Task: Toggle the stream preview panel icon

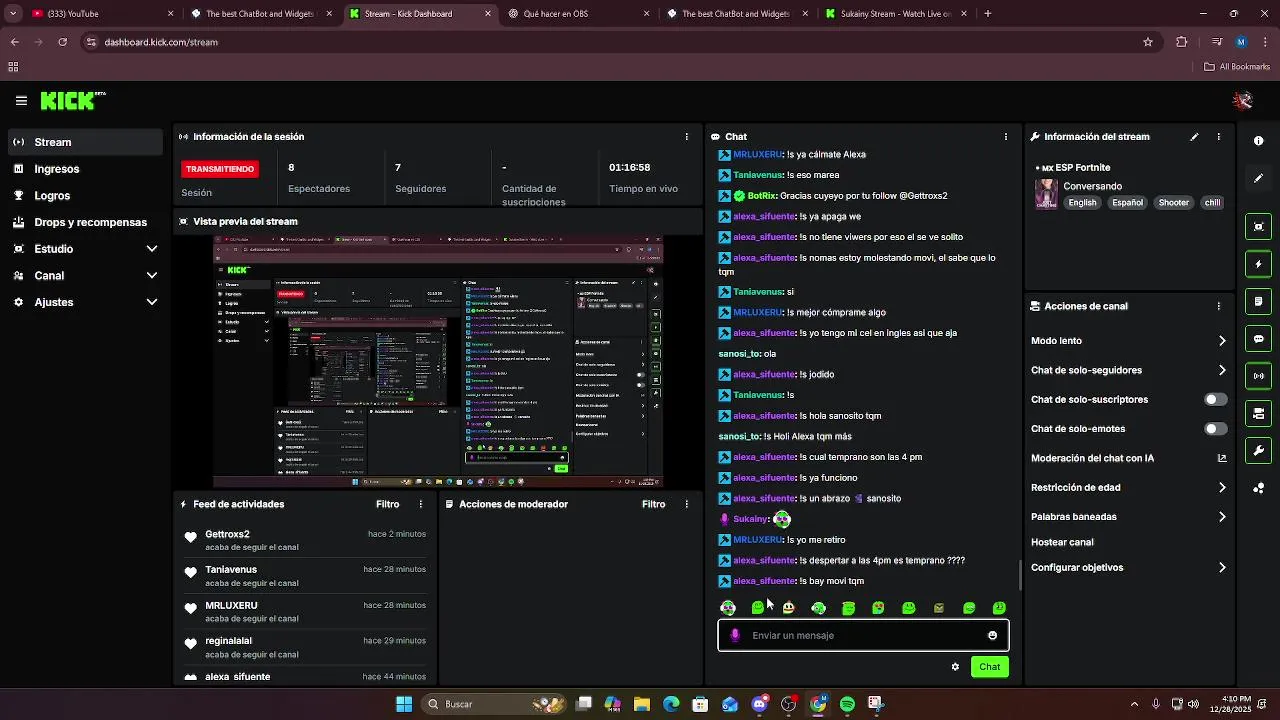Action: click(x=1259, y=226)
